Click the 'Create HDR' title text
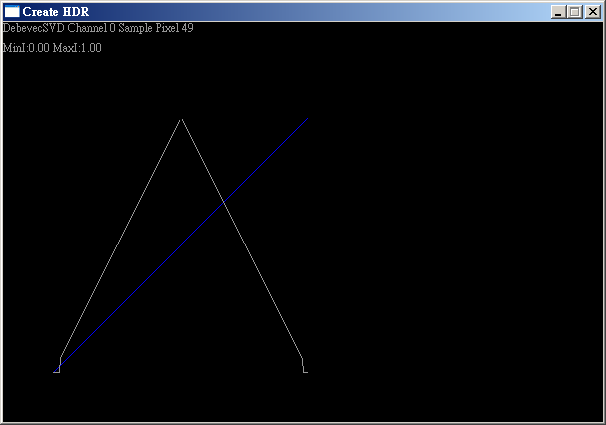 (x=56, y=12)
